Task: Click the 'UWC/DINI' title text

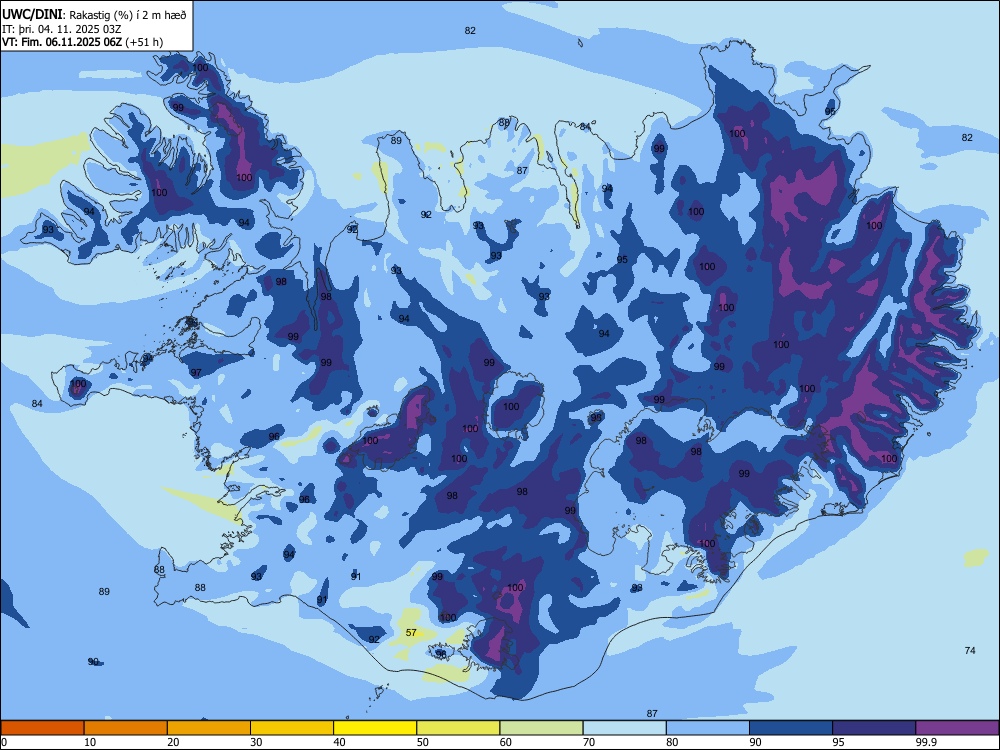Action: click(32, 15)
